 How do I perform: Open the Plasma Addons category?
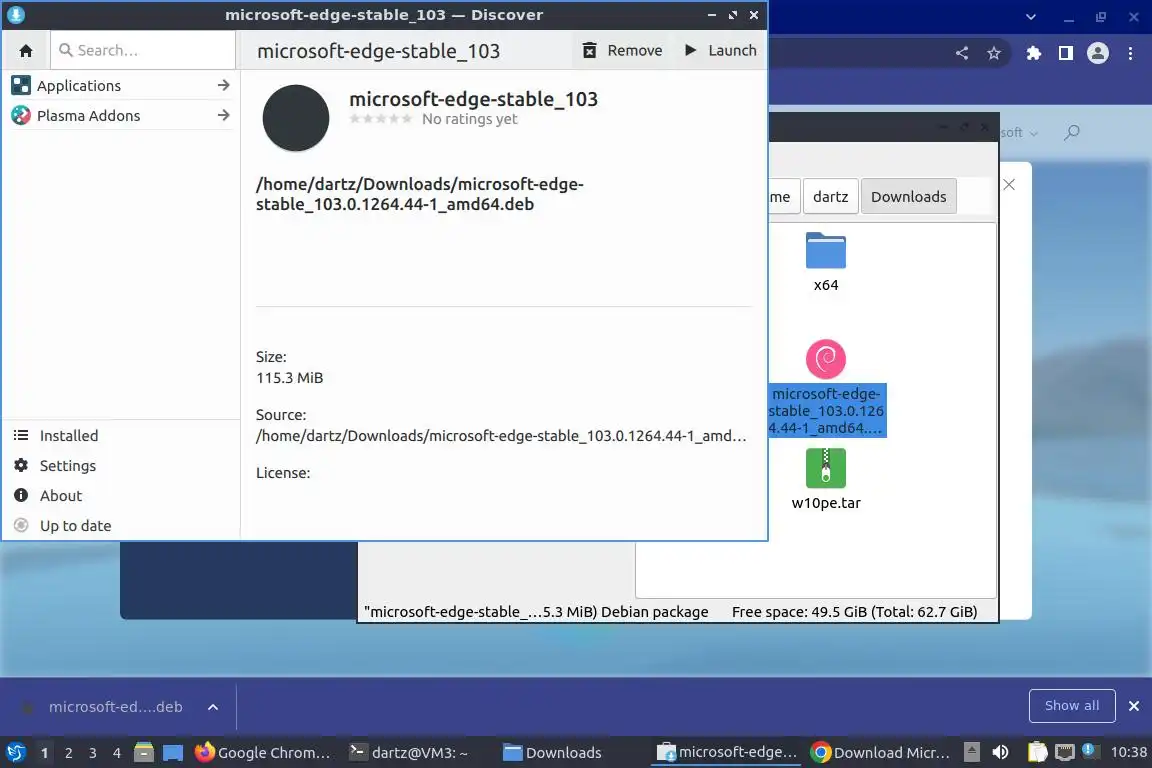point(120,115)
